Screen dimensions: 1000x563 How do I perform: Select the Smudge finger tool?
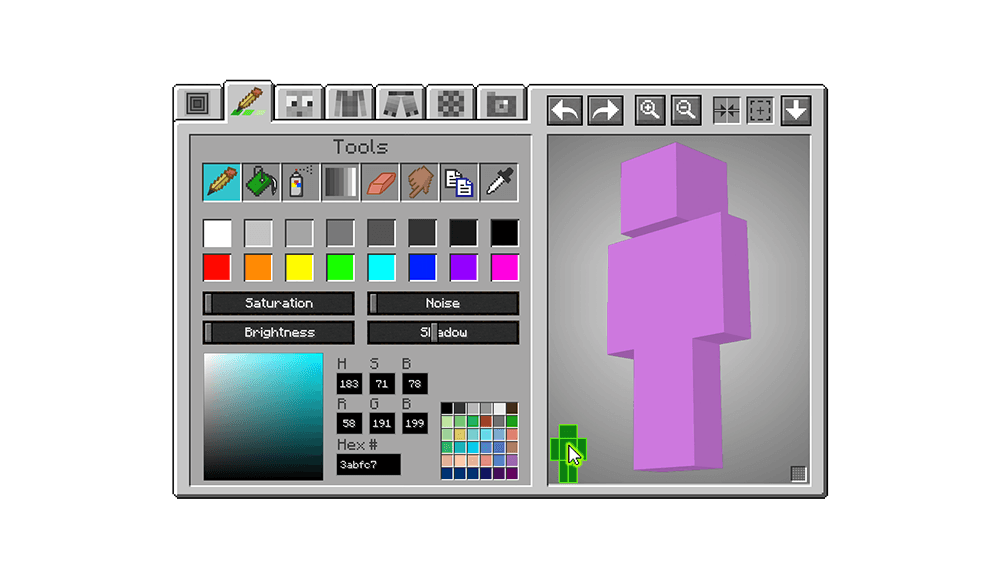click(420, 182)
